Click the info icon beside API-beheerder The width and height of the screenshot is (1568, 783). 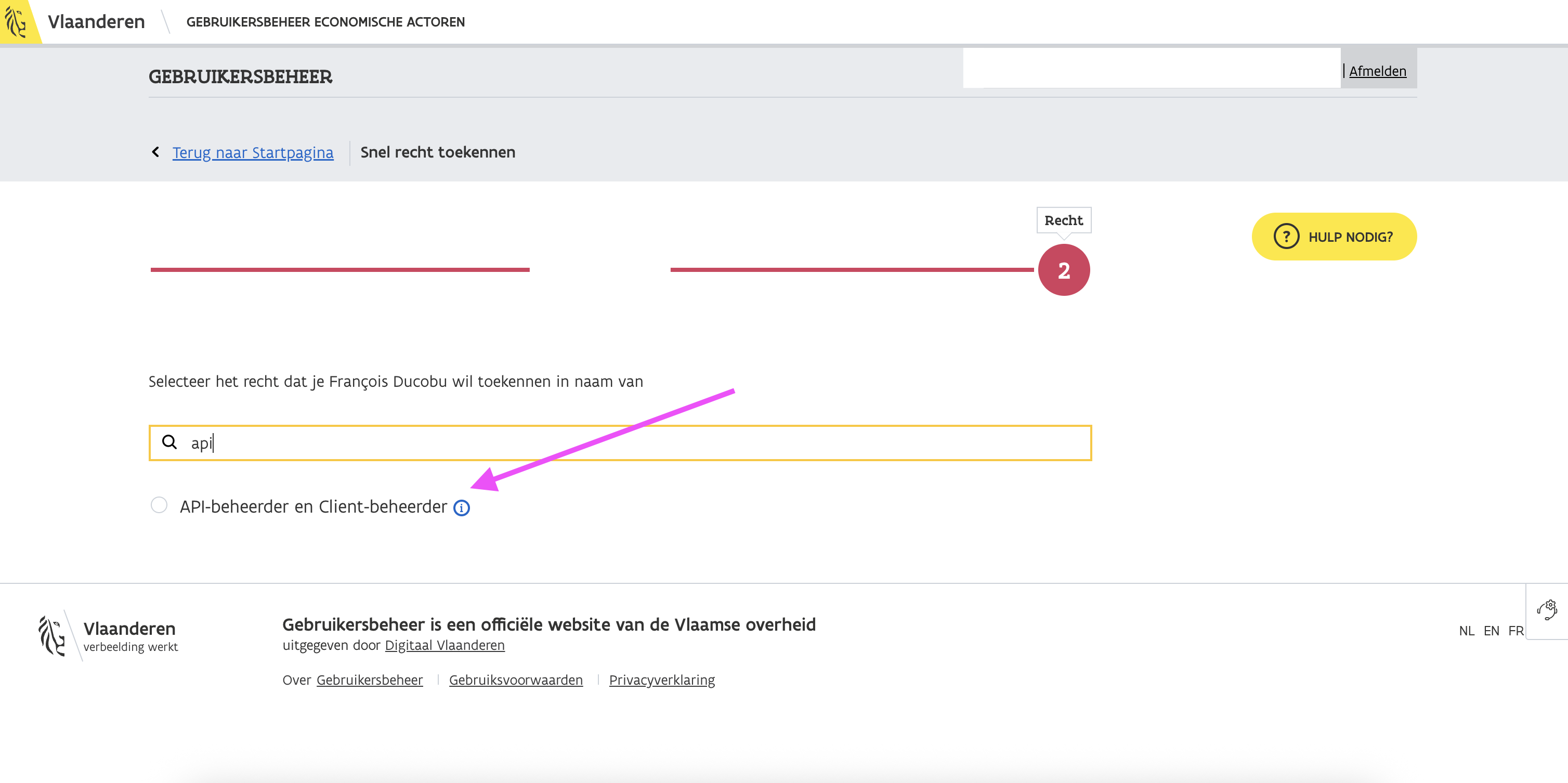[x=461, y=508]
